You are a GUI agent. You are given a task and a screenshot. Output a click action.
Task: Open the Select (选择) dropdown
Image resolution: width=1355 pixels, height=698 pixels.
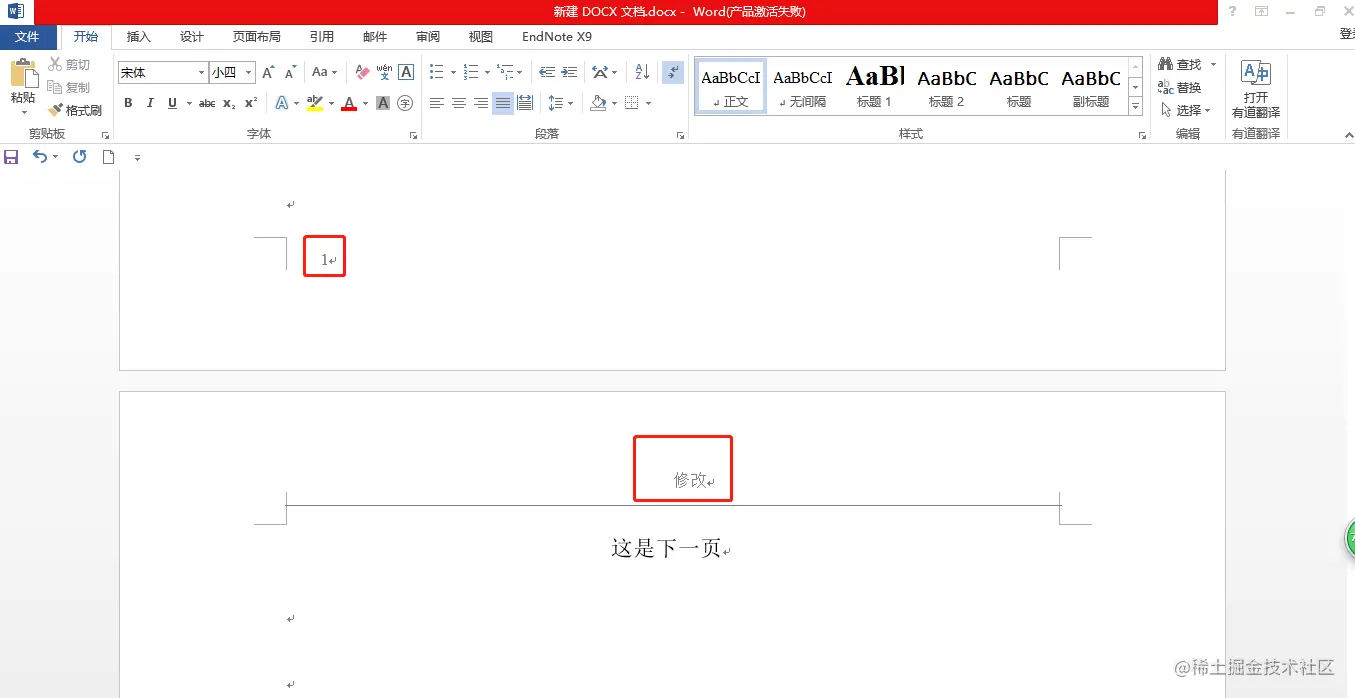(1185, 110)
